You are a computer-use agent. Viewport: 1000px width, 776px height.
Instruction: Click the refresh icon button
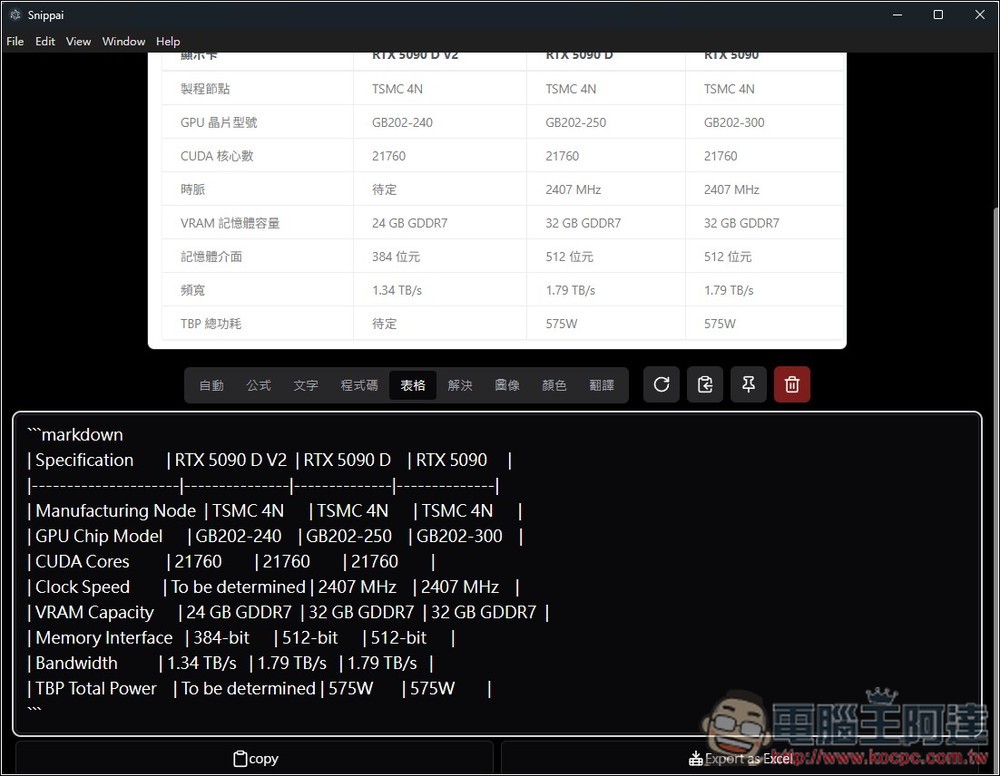661,384
